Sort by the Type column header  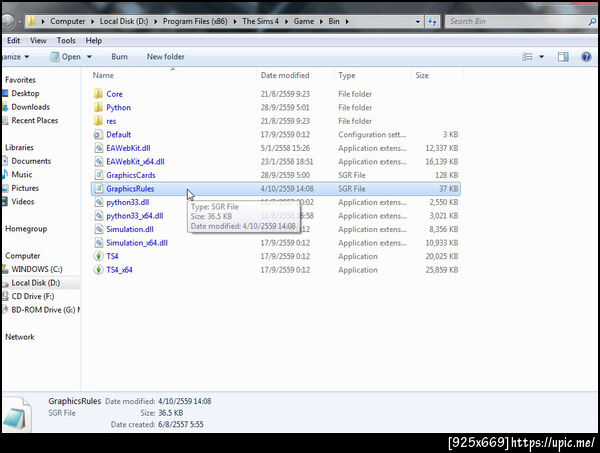point(347,75)
